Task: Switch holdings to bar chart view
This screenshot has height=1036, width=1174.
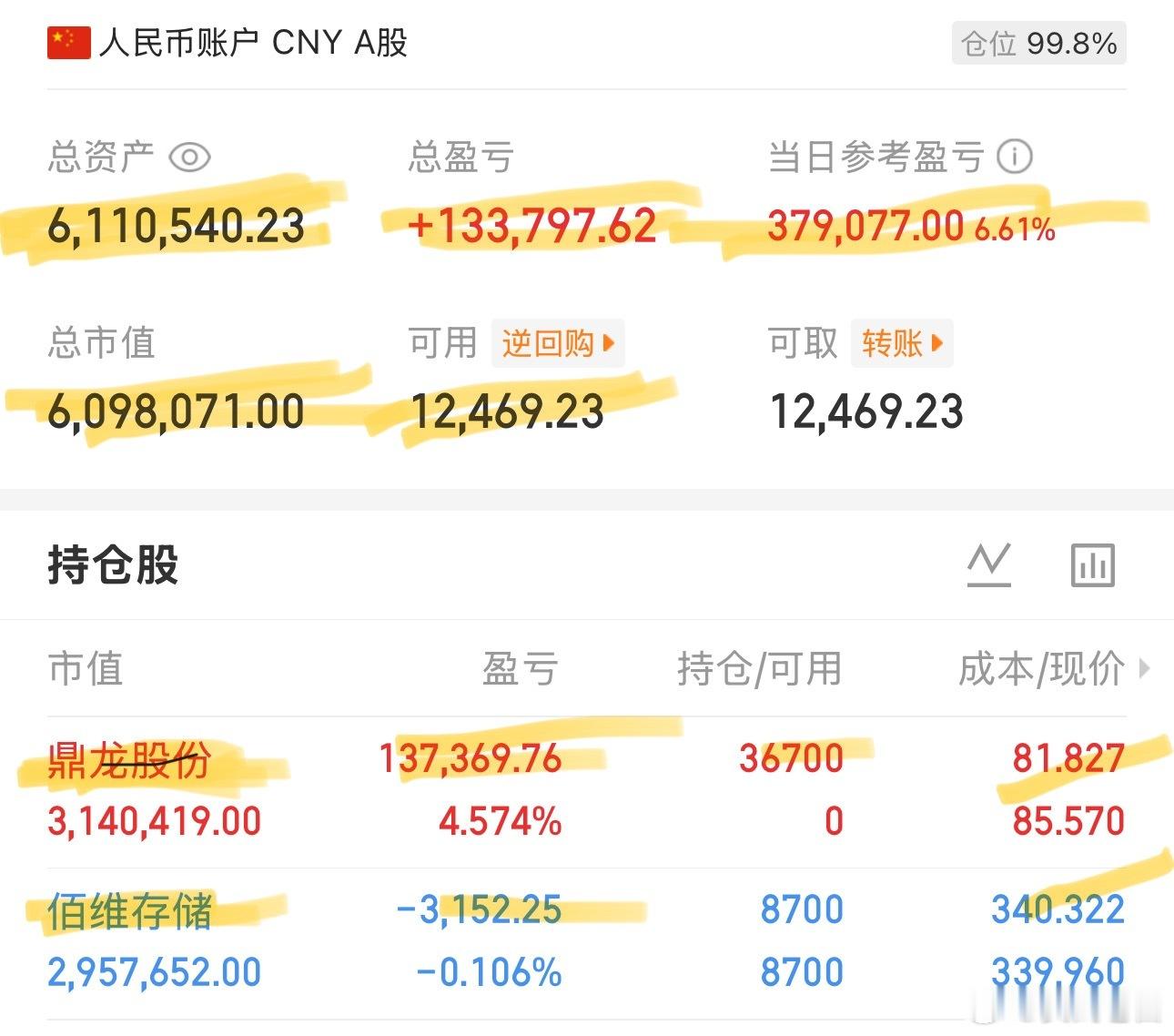Action: coord(1092,564)
